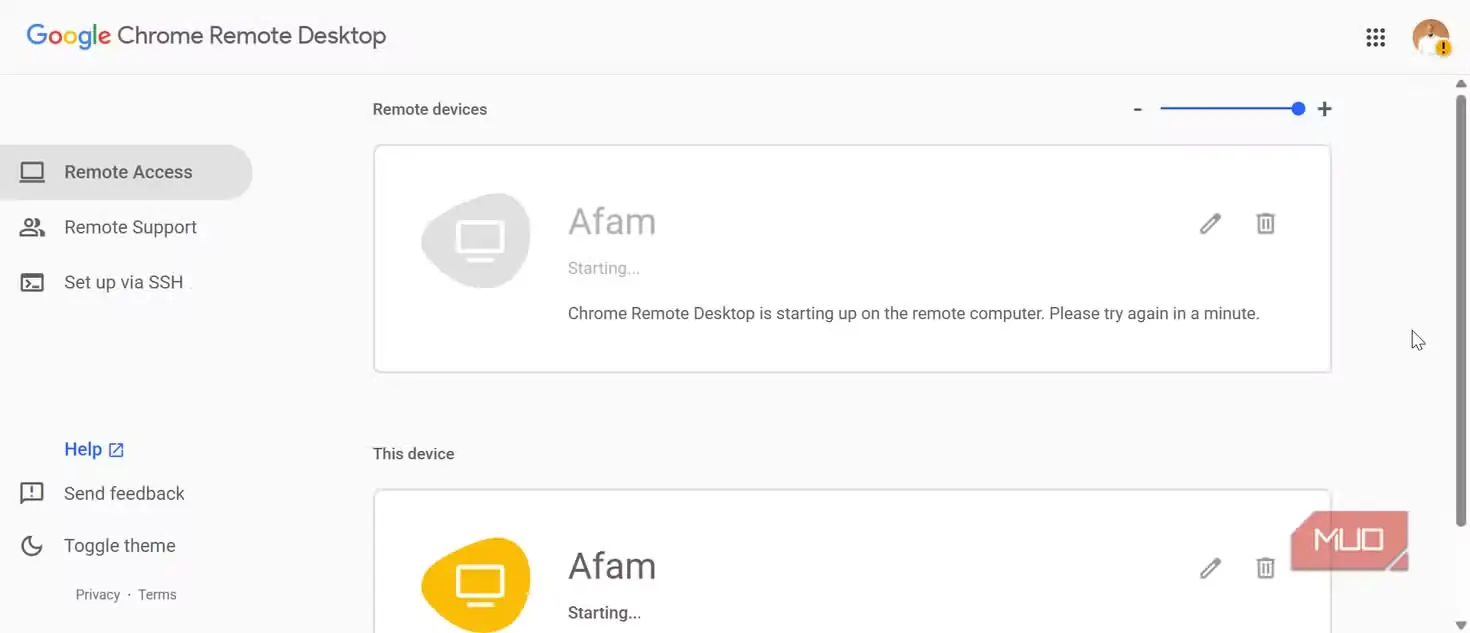Open the Google account profile avatar

coord(1431,37)
